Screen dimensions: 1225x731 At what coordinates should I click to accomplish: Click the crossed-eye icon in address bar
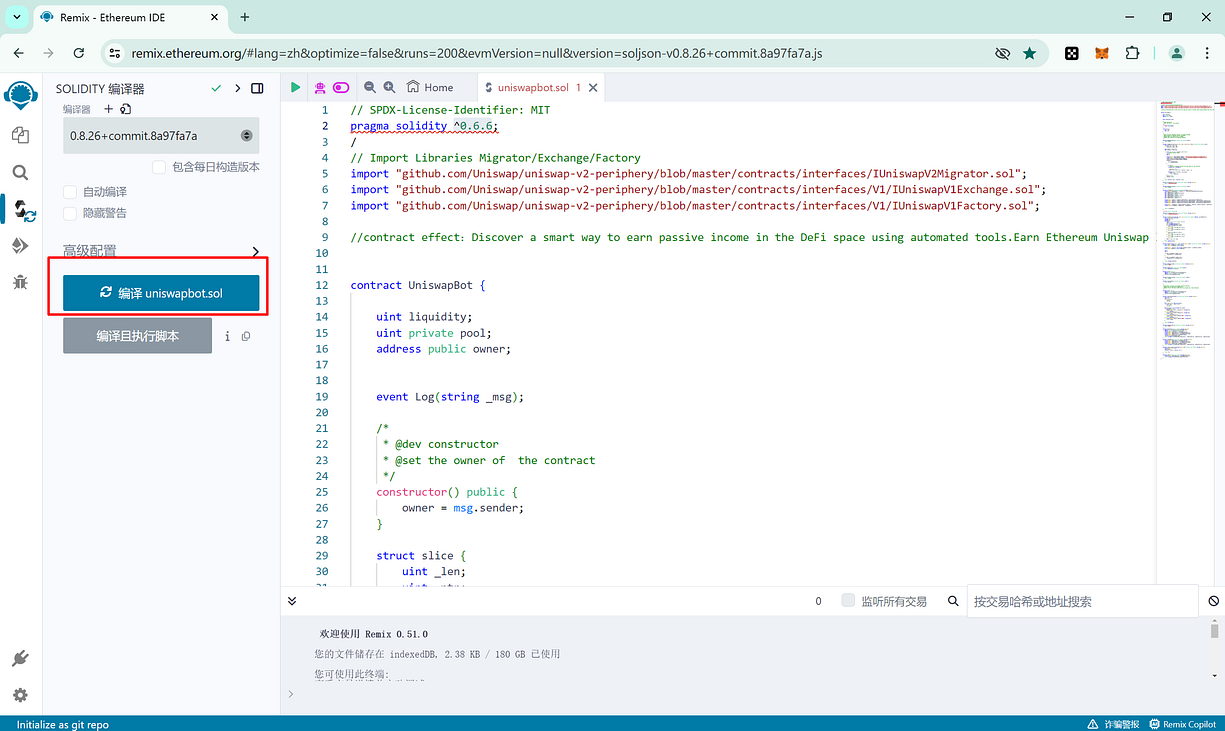coord(1002,53)
